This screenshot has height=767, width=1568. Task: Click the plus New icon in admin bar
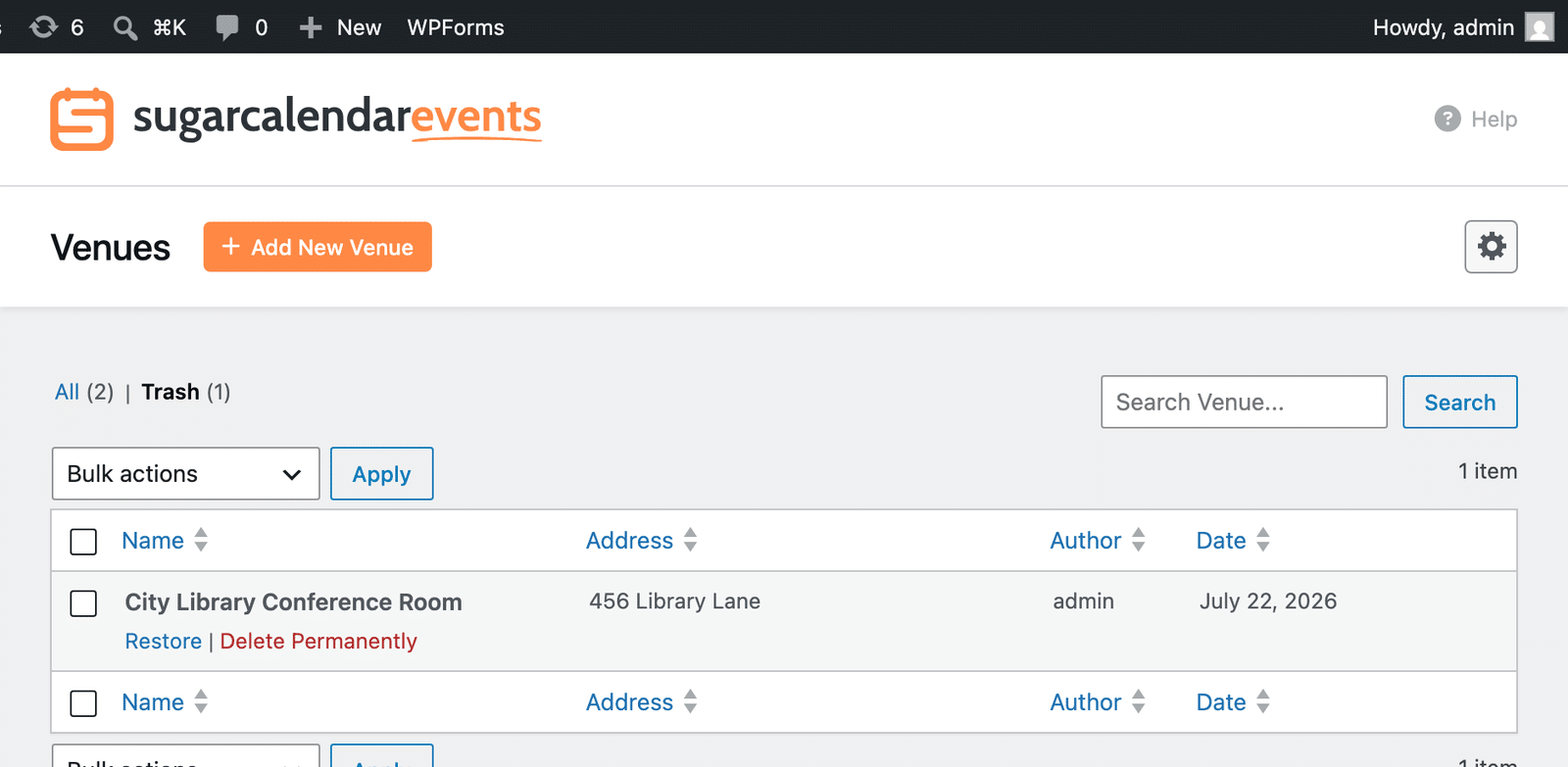click(311, 27)
